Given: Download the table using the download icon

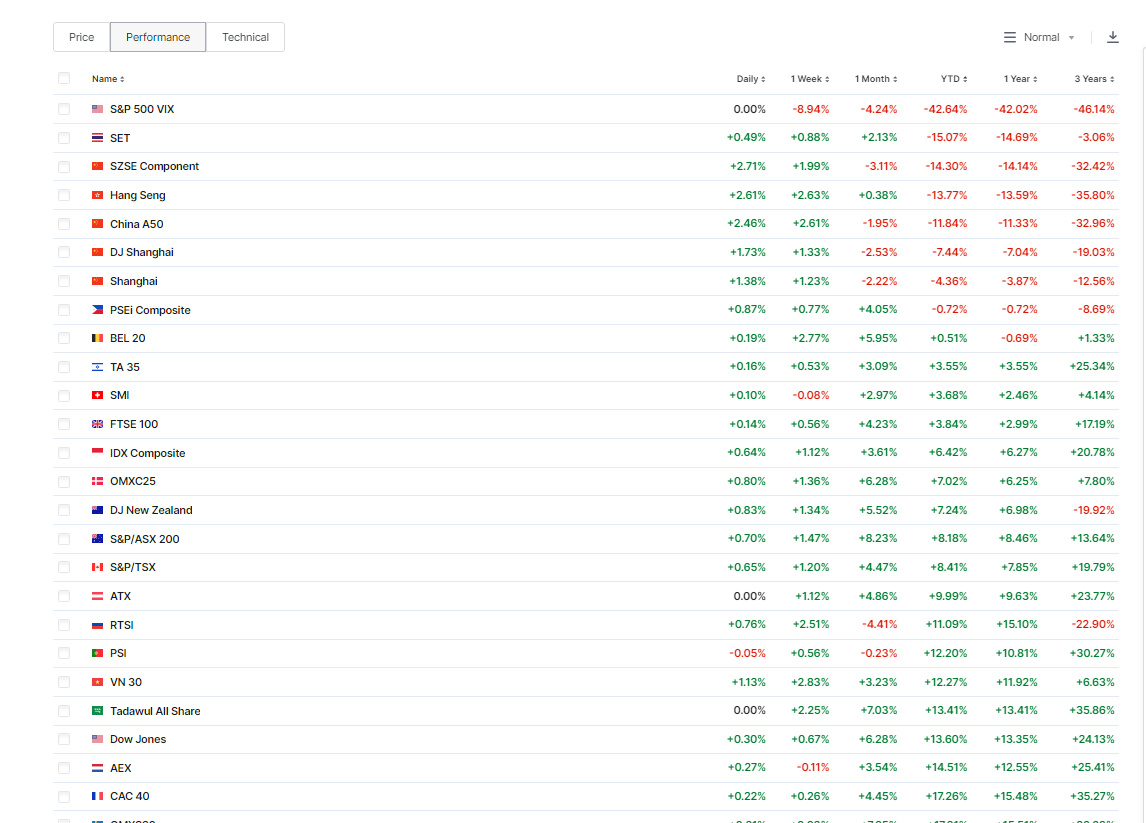Looking at the screenshot, I should pos(1112,37).
